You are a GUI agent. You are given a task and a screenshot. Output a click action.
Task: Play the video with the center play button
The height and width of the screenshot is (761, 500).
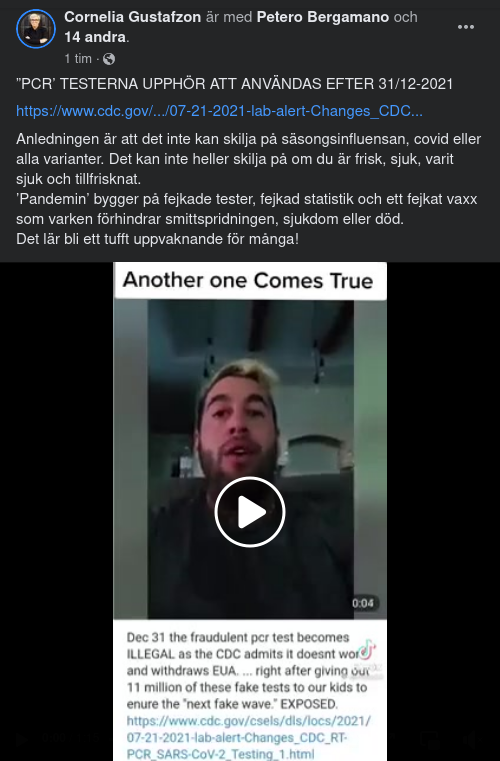click(x=250, y=512)
